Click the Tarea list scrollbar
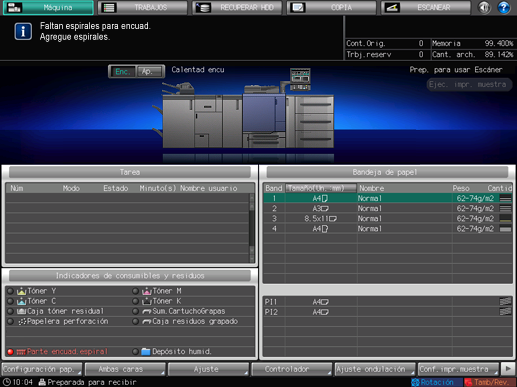Screen dimensions: 517x387 (x=252, y=228)
